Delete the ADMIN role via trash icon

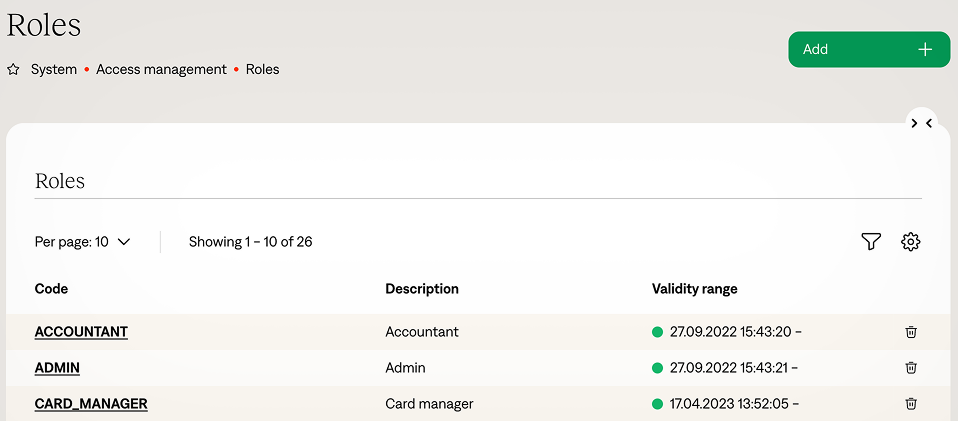(910, 368)
